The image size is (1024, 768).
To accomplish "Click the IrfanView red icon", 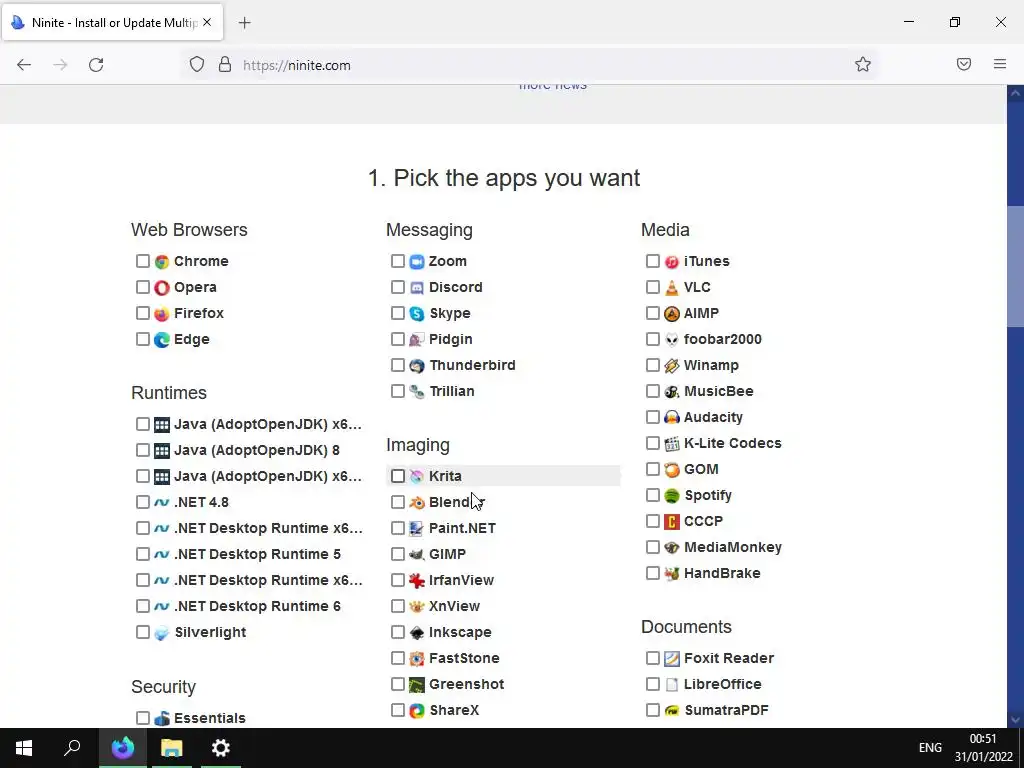I will pyautogui.click(x=417, y=581).
